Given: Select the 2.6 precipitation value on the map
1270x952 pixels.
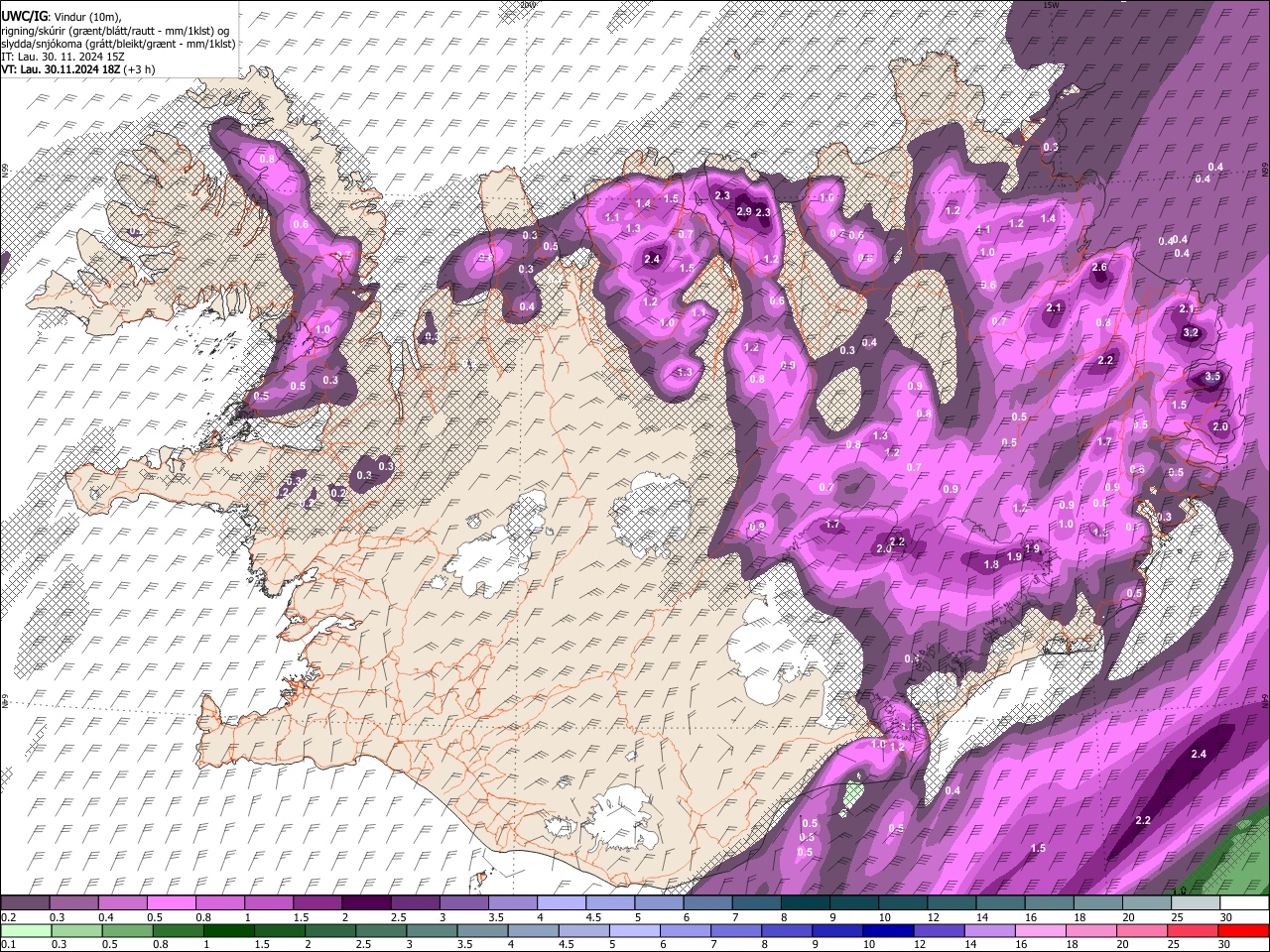Looking at the screenshot, I should pyautogui.click(x=1099, y=268).
